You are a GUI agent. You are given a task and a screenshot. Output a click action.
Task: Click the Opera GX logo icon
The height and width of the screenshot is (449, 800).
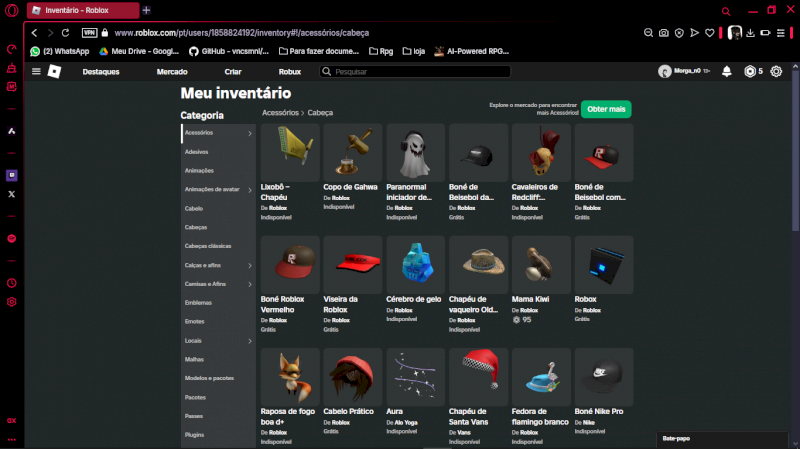click(x=11, y=10)
